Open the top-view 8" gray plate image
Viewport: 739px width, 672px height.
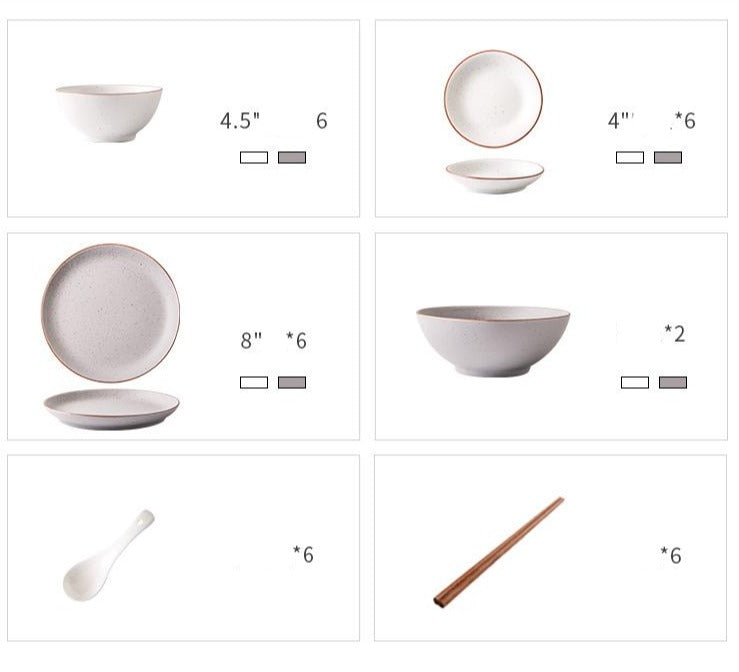coord(111,313)
